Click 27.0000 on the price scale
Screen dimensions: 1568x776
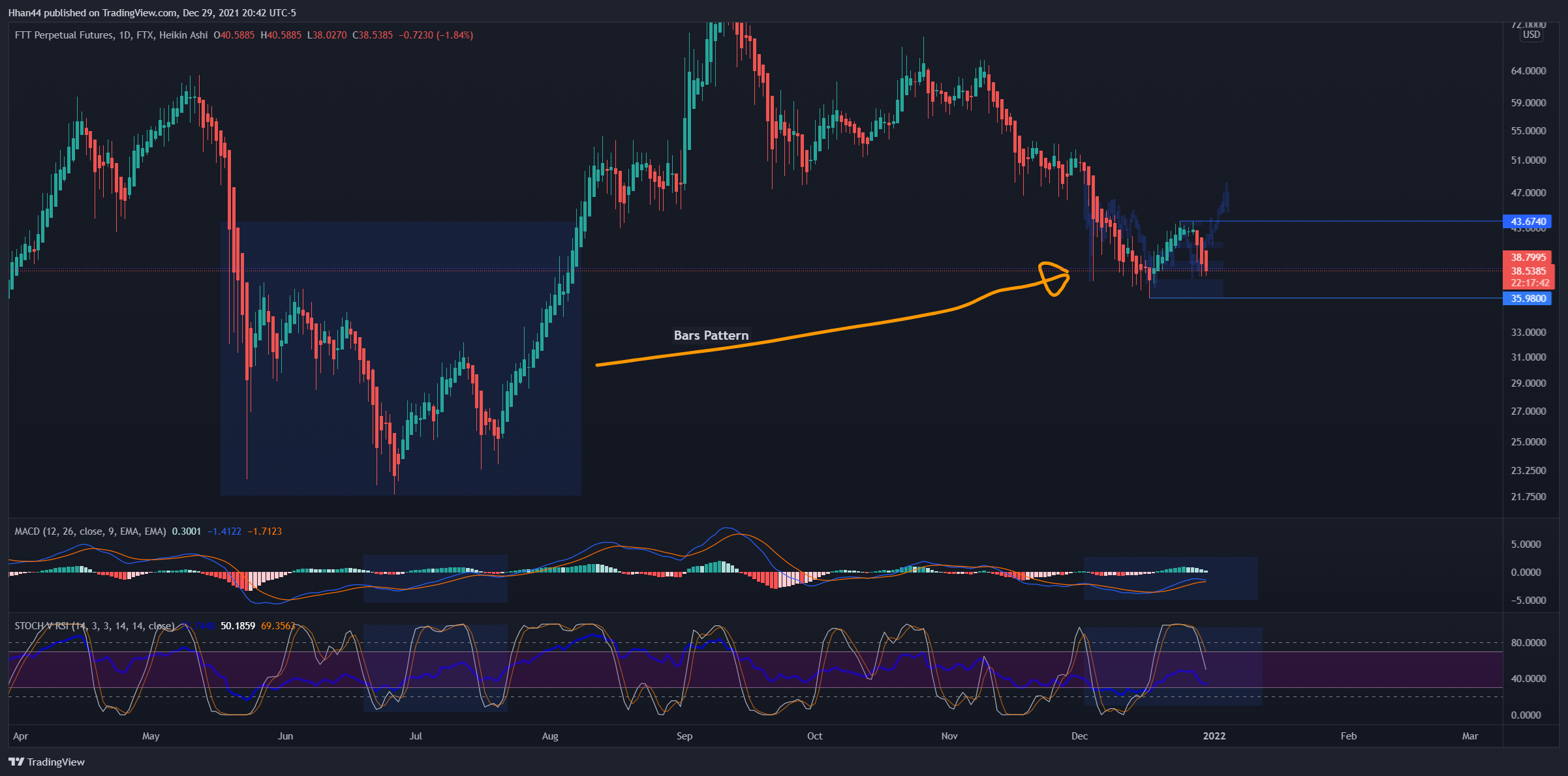pyautogui.click(x=1528, y=411)
